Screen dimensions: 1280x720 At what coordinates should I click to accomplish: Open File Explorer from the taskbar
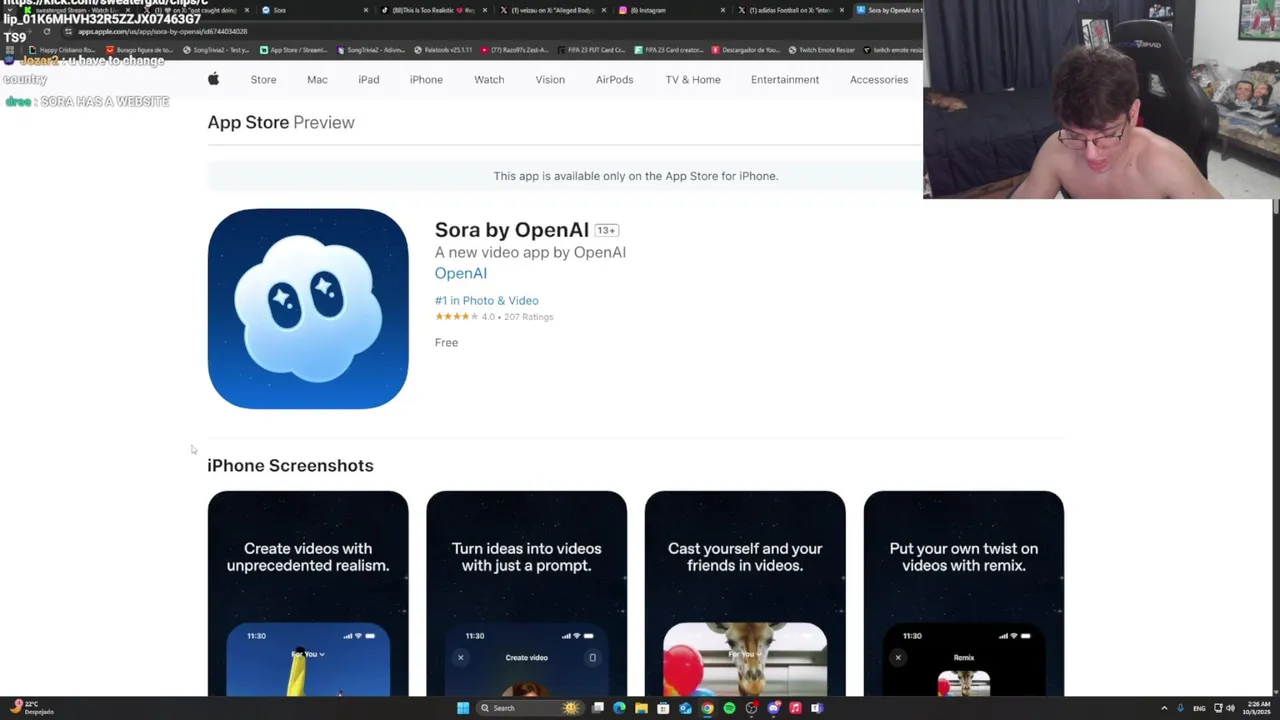coord(641,708)
